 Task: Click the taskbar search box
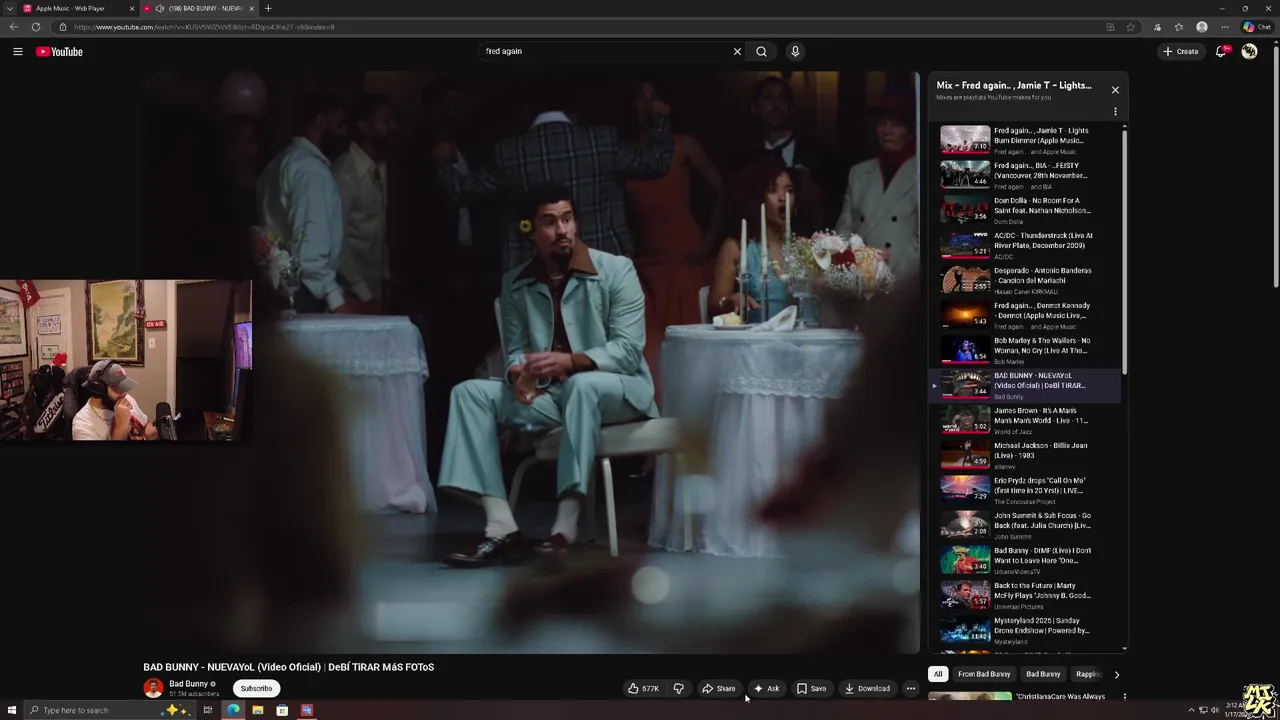click(x=108, y=710)
